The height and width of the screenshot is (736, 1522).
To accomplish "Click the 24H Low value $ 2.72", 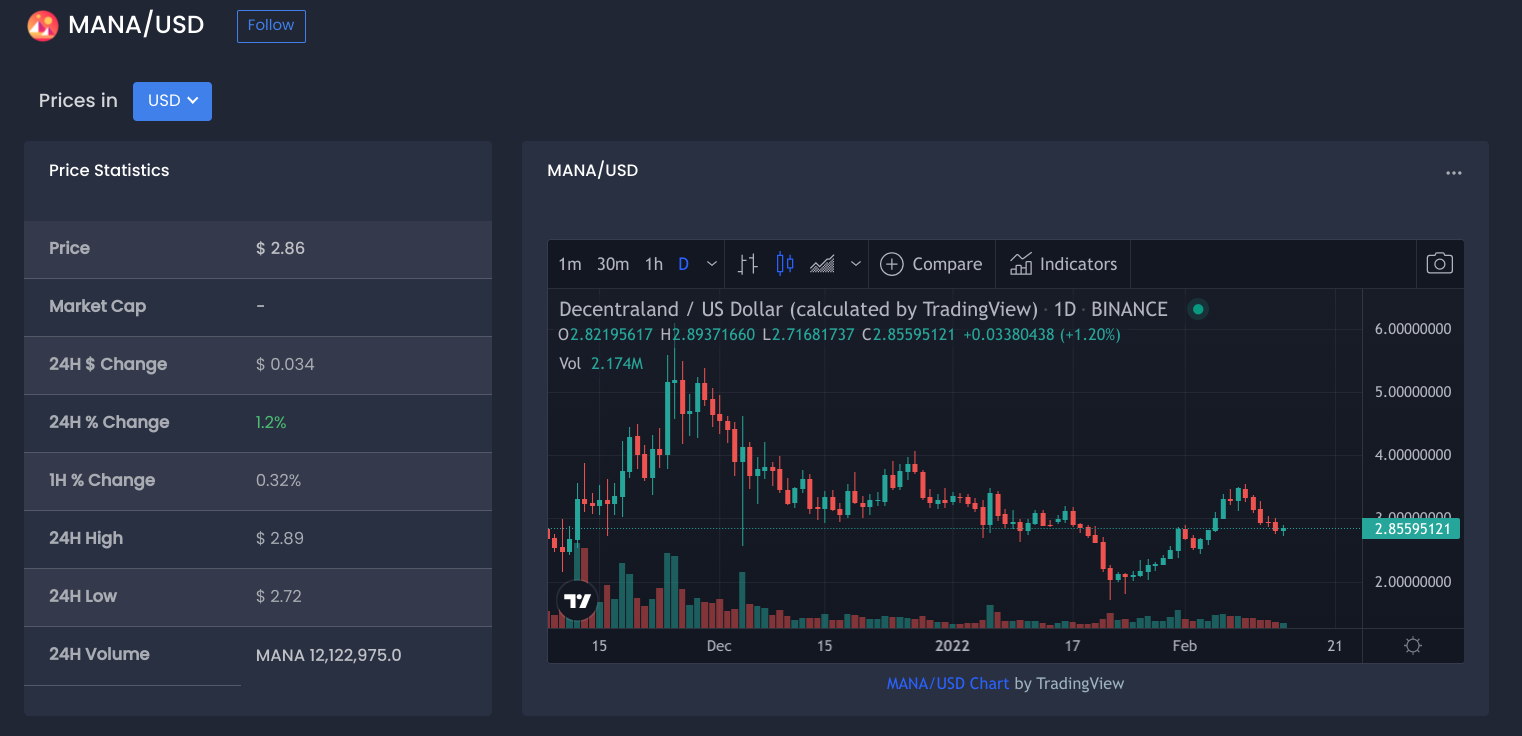I will click(x=279, y=596).
